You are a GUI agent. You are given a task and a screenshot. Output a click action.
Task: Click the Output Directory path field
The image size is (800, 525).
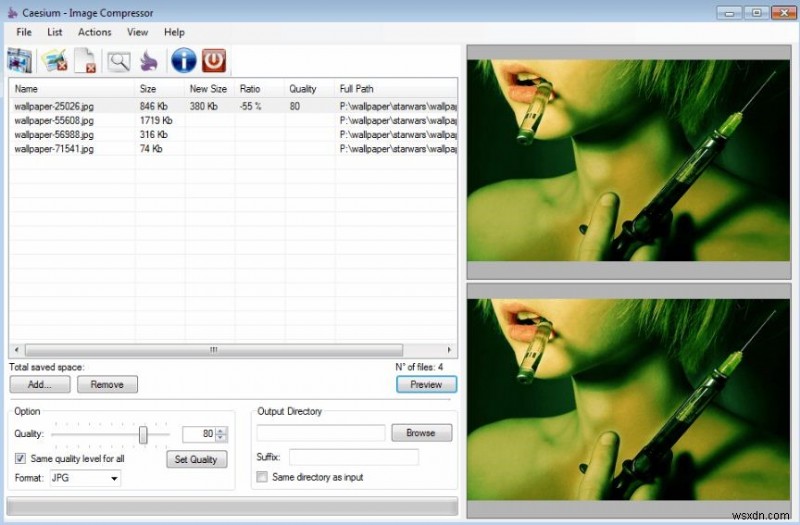tap(321, 433)
